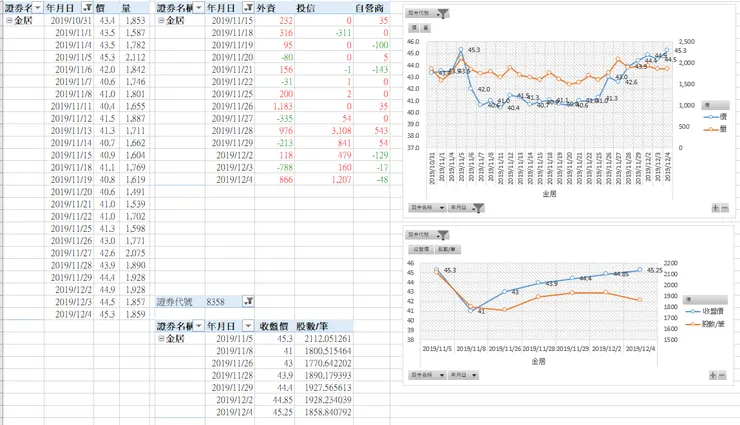This screenshot has height=425, width=740.
Task: Click the 量 value field button in top chart
Action: tap(425, 28)
